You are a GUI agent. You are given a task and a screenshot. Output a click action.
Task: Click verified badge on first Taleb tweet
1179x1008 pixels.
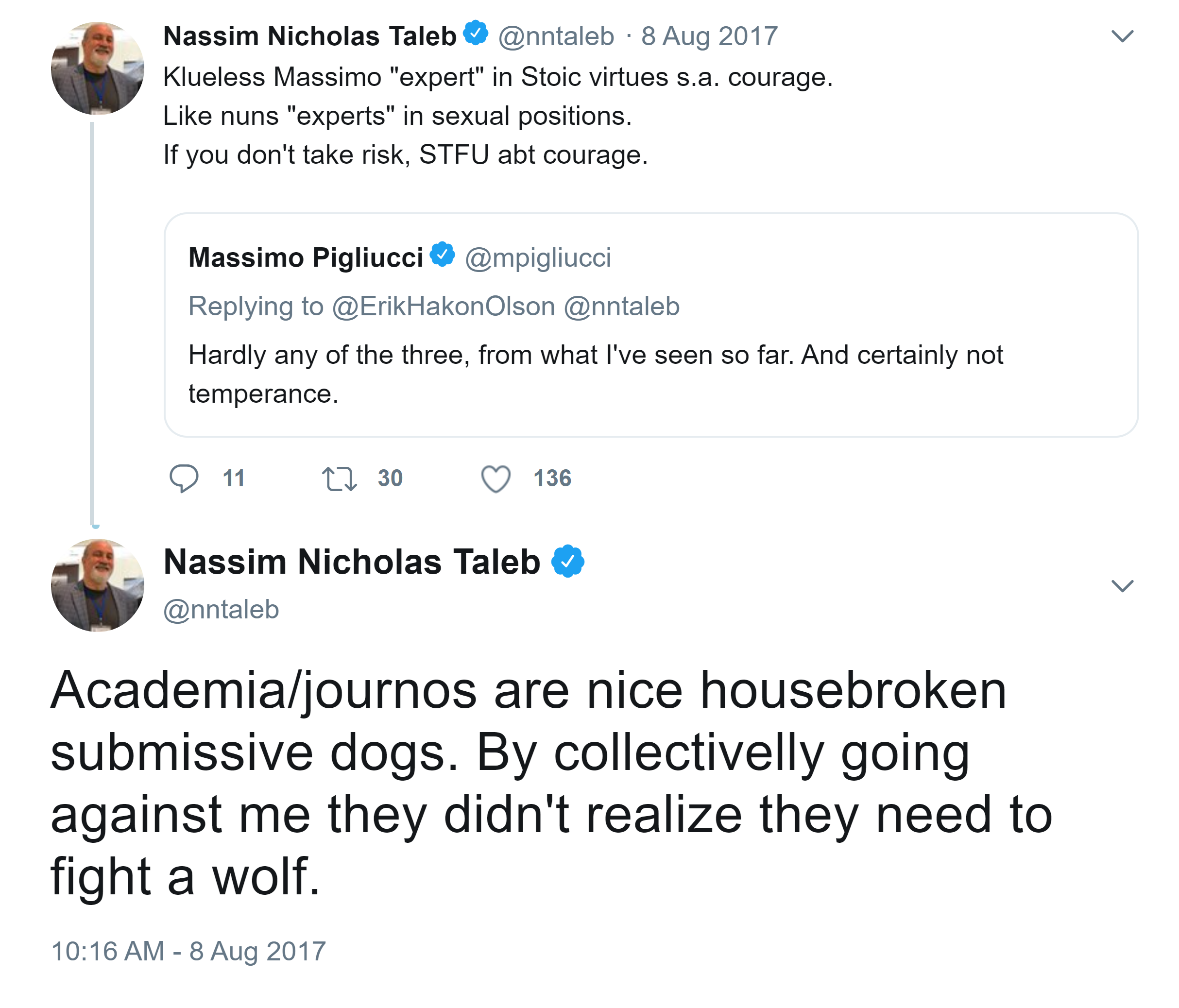pyautogui.click(x=476, y=33)
